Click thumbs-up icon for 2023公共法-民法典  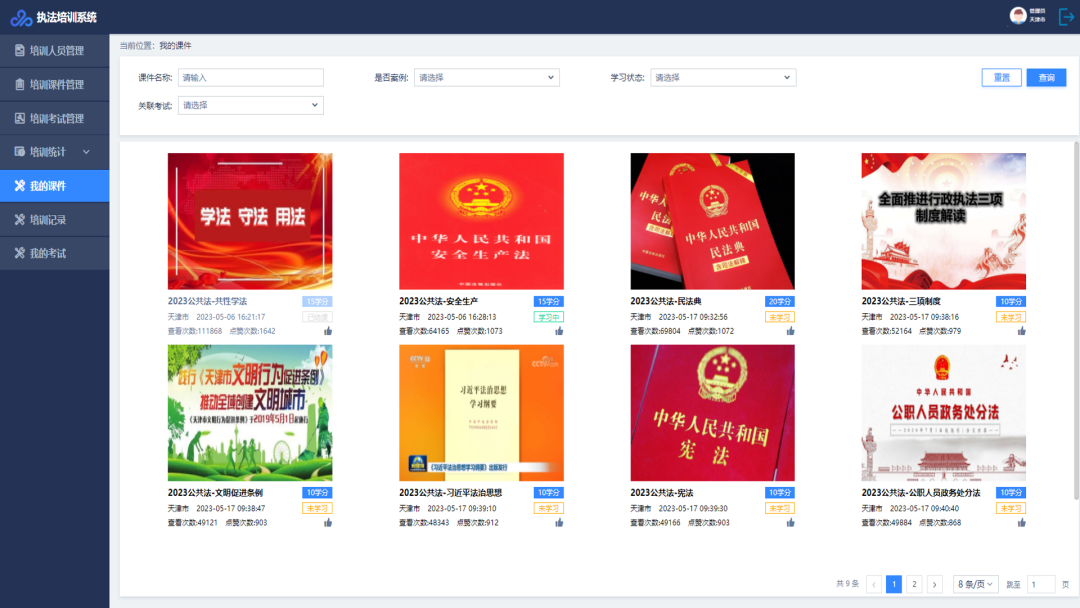coord(791,331)
